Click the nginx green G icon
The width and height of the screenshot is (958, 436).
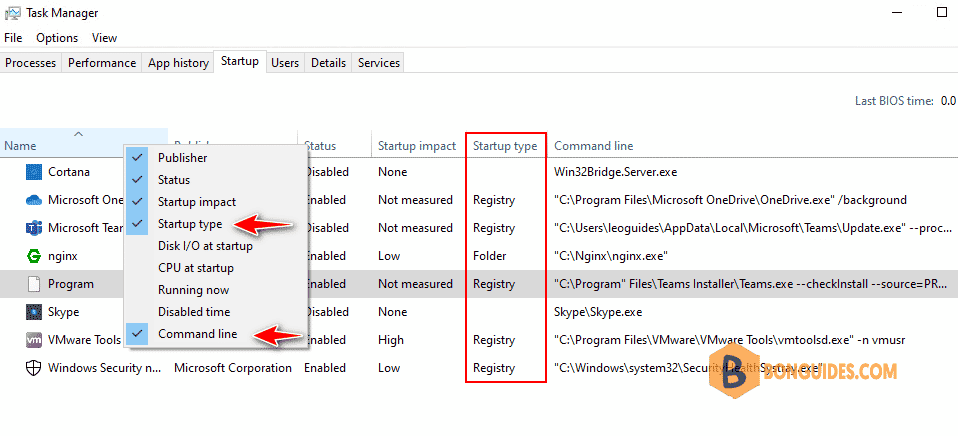tap(33, 256)
